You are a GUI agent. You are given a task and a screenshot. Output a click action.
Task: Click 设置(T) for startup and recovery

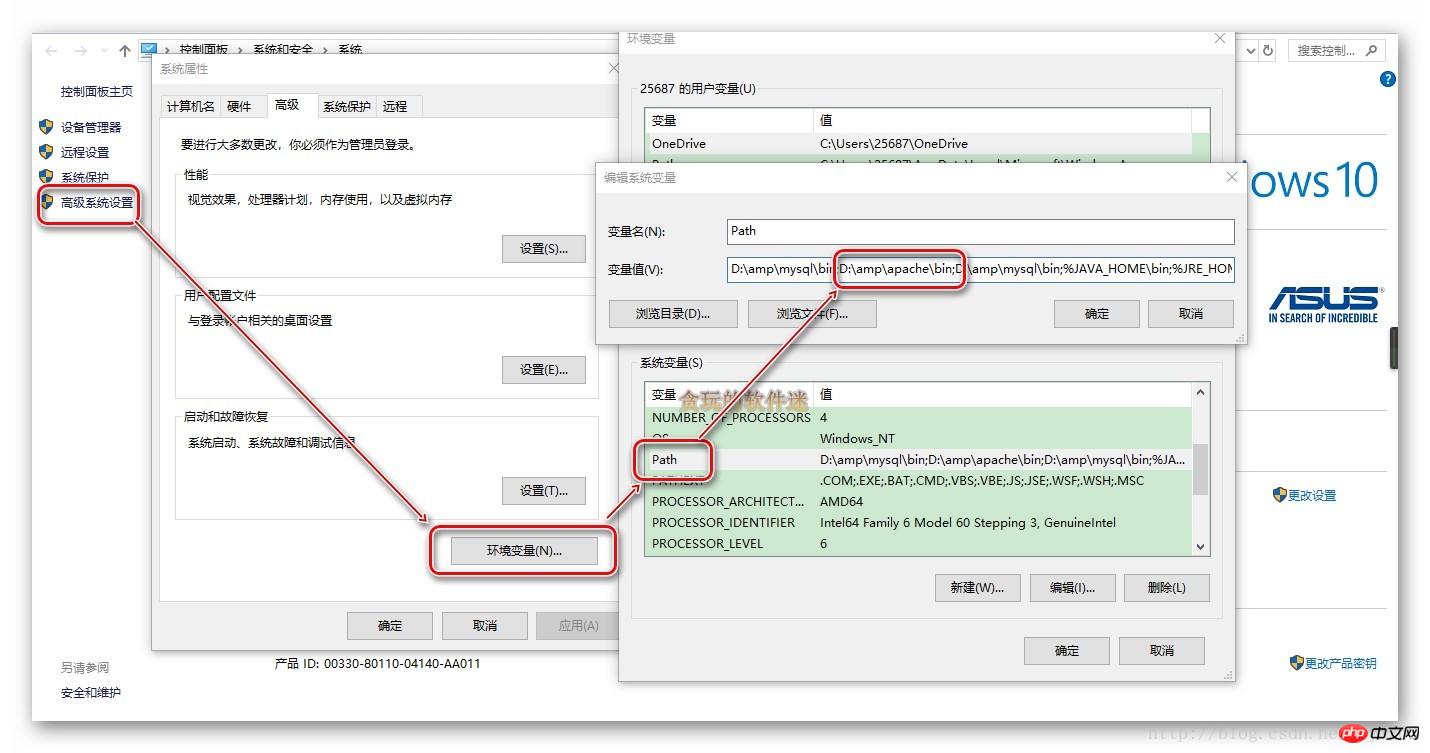pos(543,491)
